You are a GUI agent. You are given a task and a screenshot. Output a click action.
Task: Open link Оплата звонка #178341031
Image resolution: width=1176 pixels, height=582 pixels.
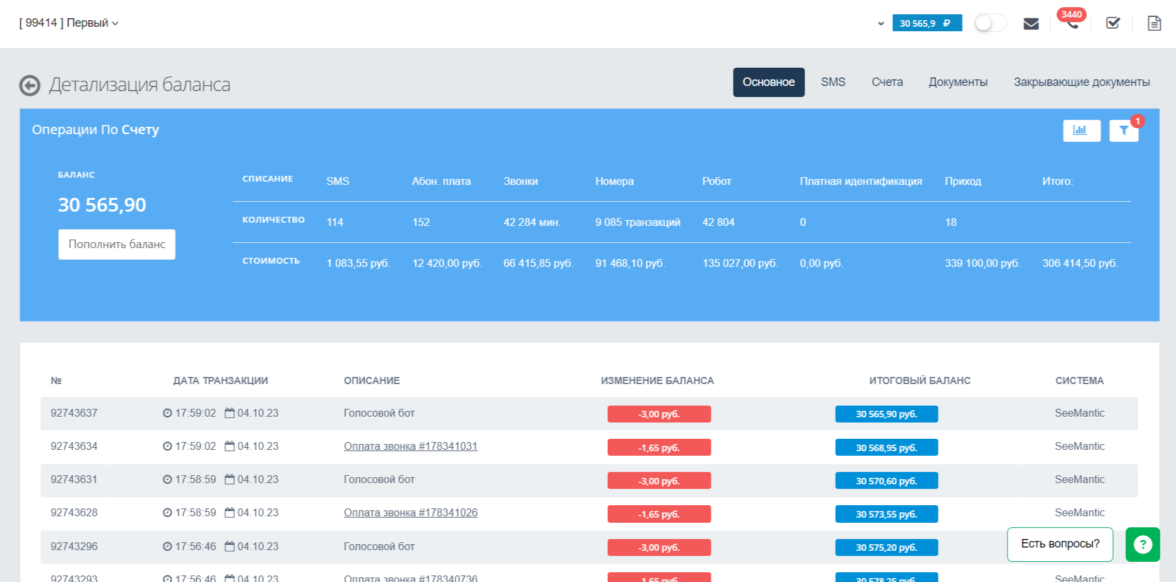click(410, 446)
